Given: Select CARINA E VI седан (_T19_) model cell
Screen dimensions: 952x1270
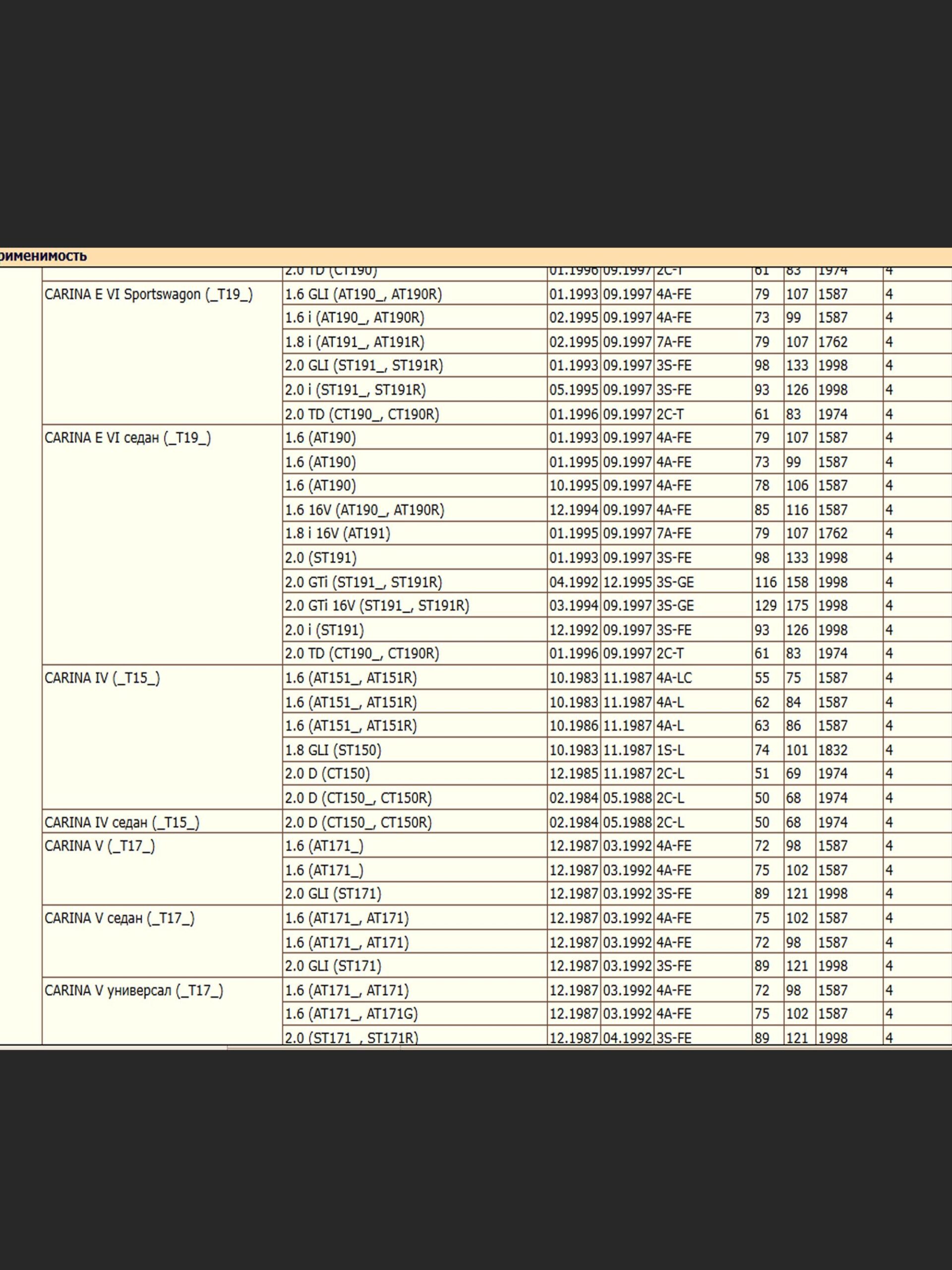Looking at the screenshot, I should [127, 438].
